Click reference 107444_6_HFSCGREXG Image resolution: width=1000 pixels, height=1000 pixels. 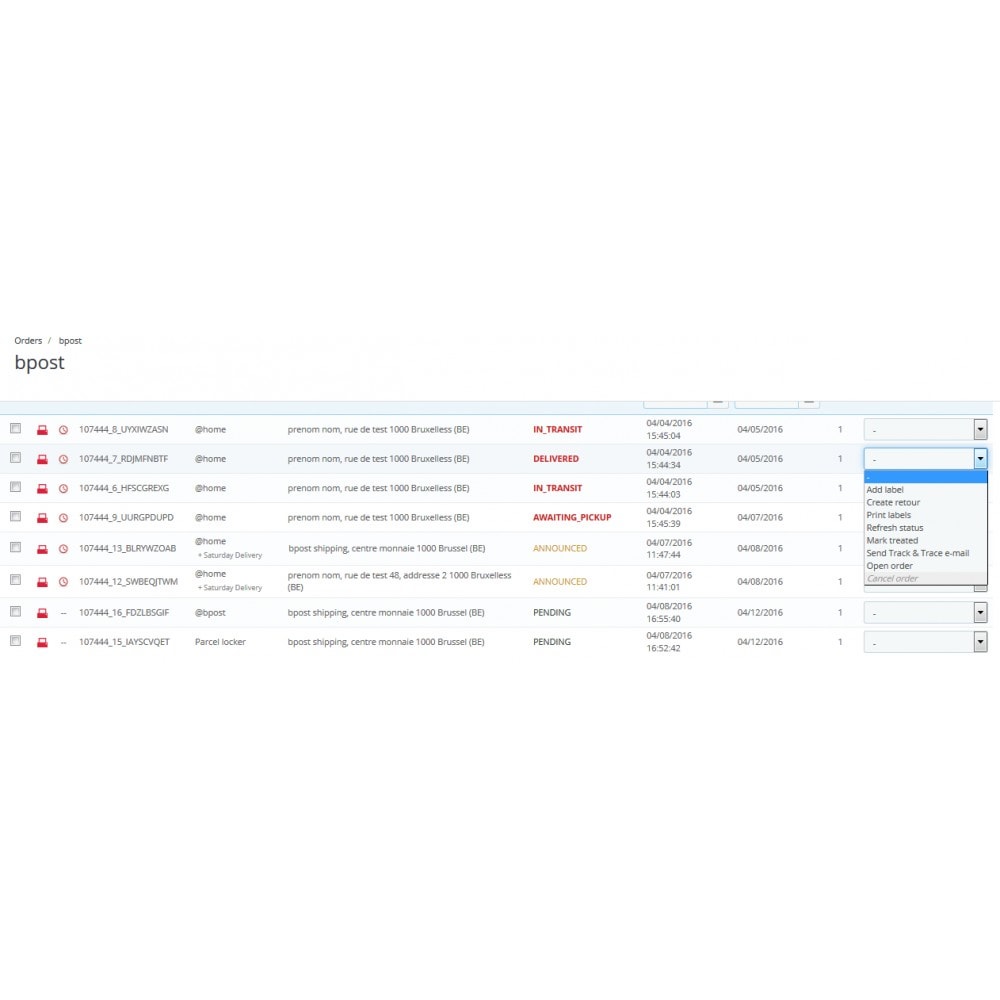[x=124, y=489]
